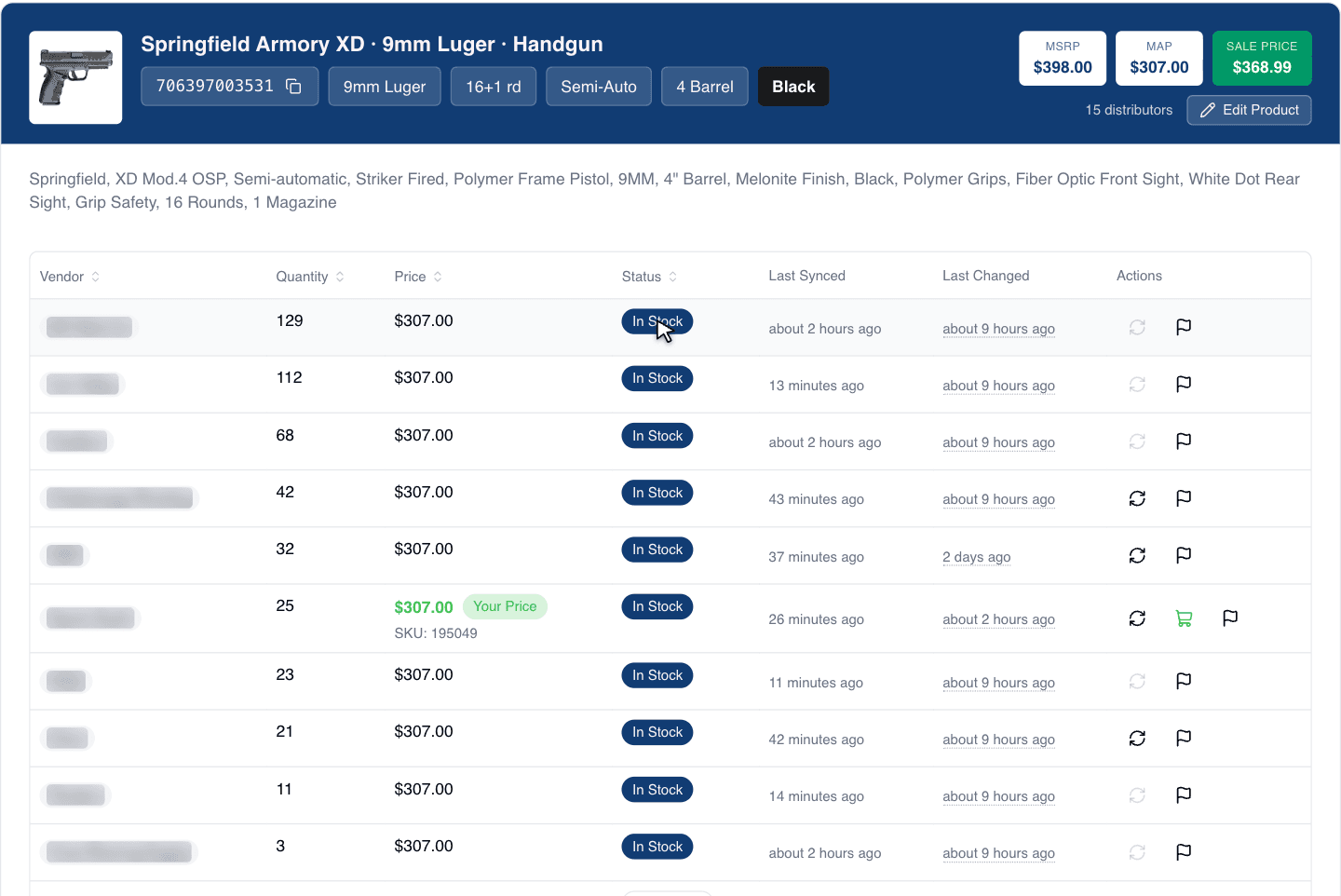Flag the vendor row with quantity 129
1341x896 pixels.
point(1184,327)
